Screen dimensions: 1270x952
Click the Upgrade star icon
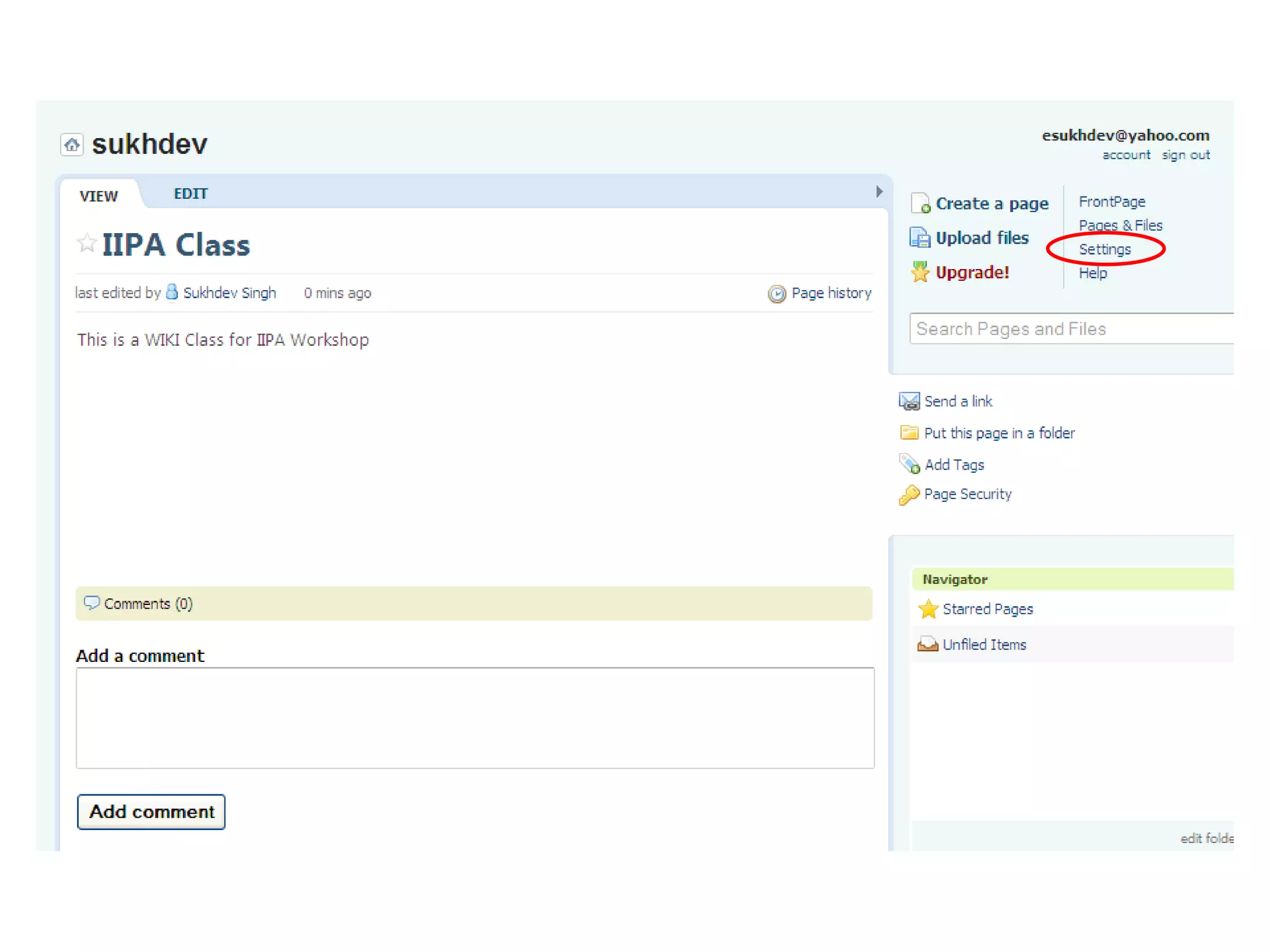(x=920, y=272)
